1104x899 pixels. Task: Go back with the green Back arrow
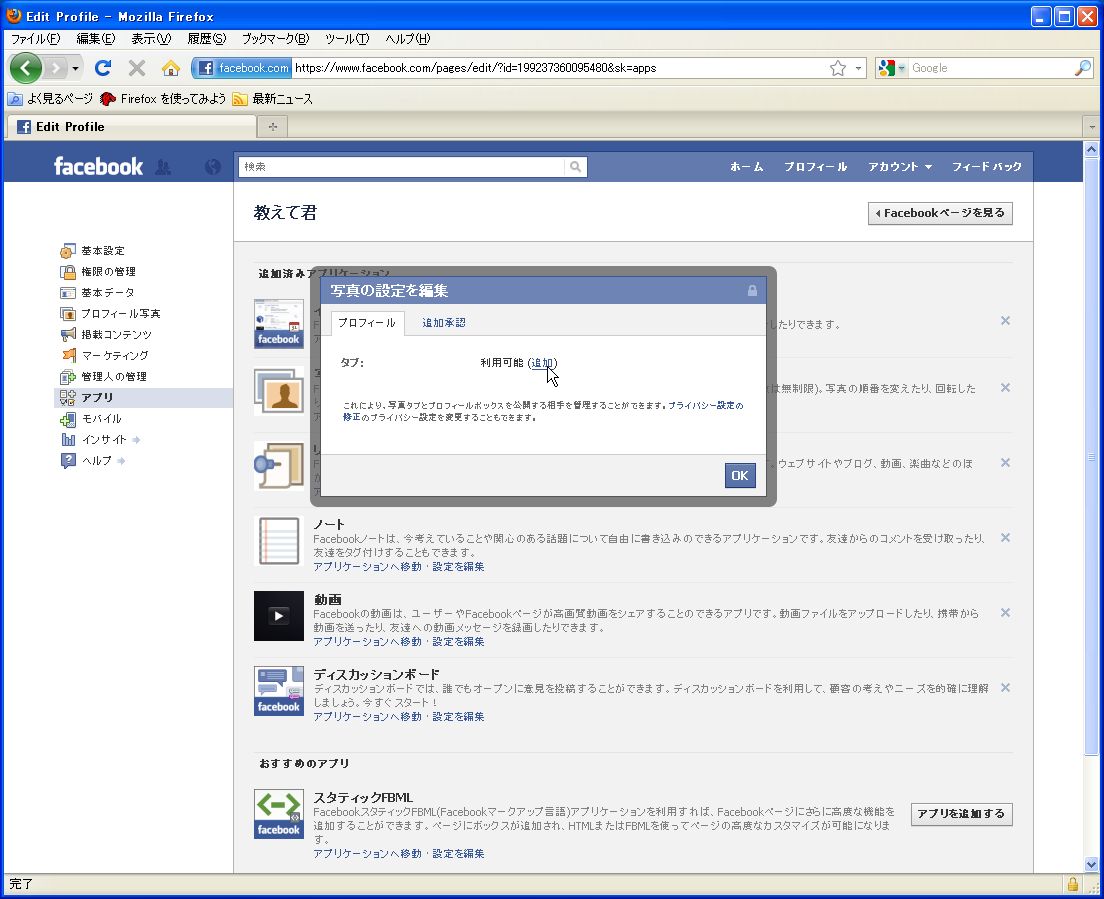tap(26, 68)
